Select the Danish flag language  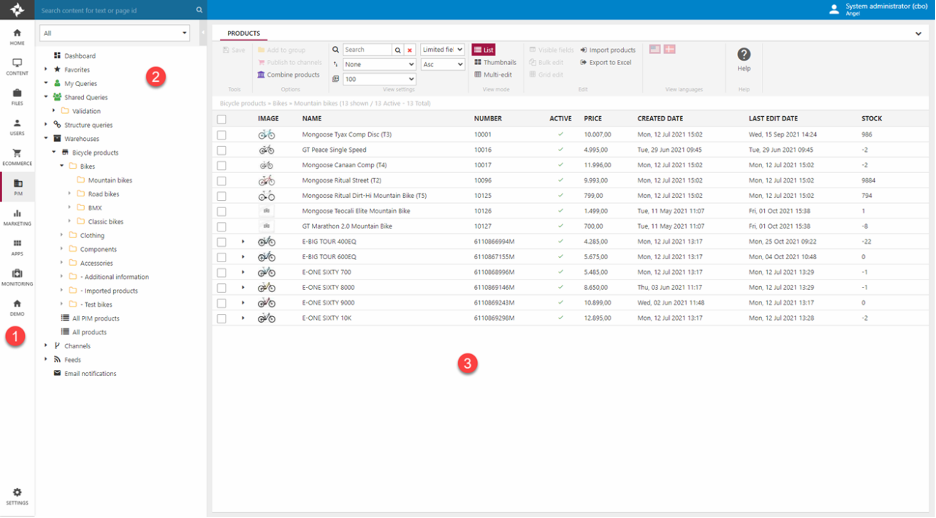click(670, 49)
